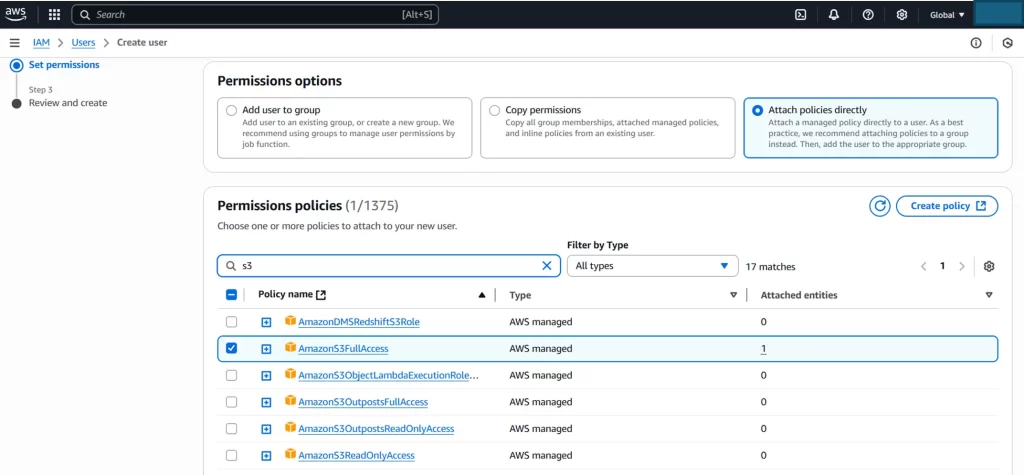Click the AWS logo home icon

click(x=16, y=14)
